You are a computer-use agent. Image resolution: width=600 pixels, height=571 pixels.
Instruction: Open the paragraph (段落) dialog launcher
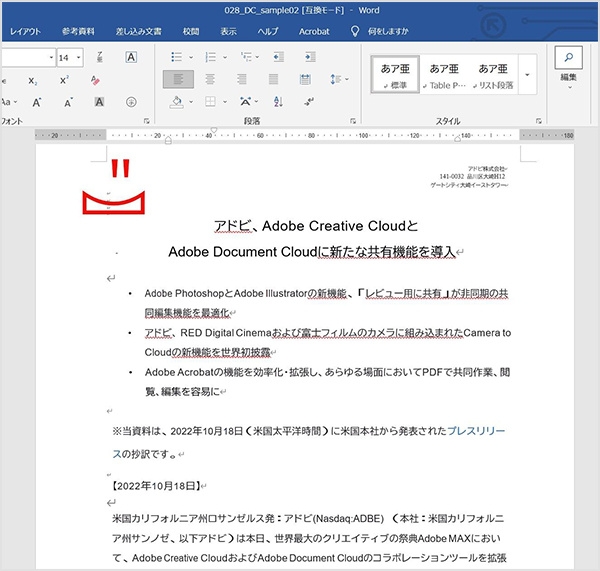pyautogui.click(x=353, y=121)
